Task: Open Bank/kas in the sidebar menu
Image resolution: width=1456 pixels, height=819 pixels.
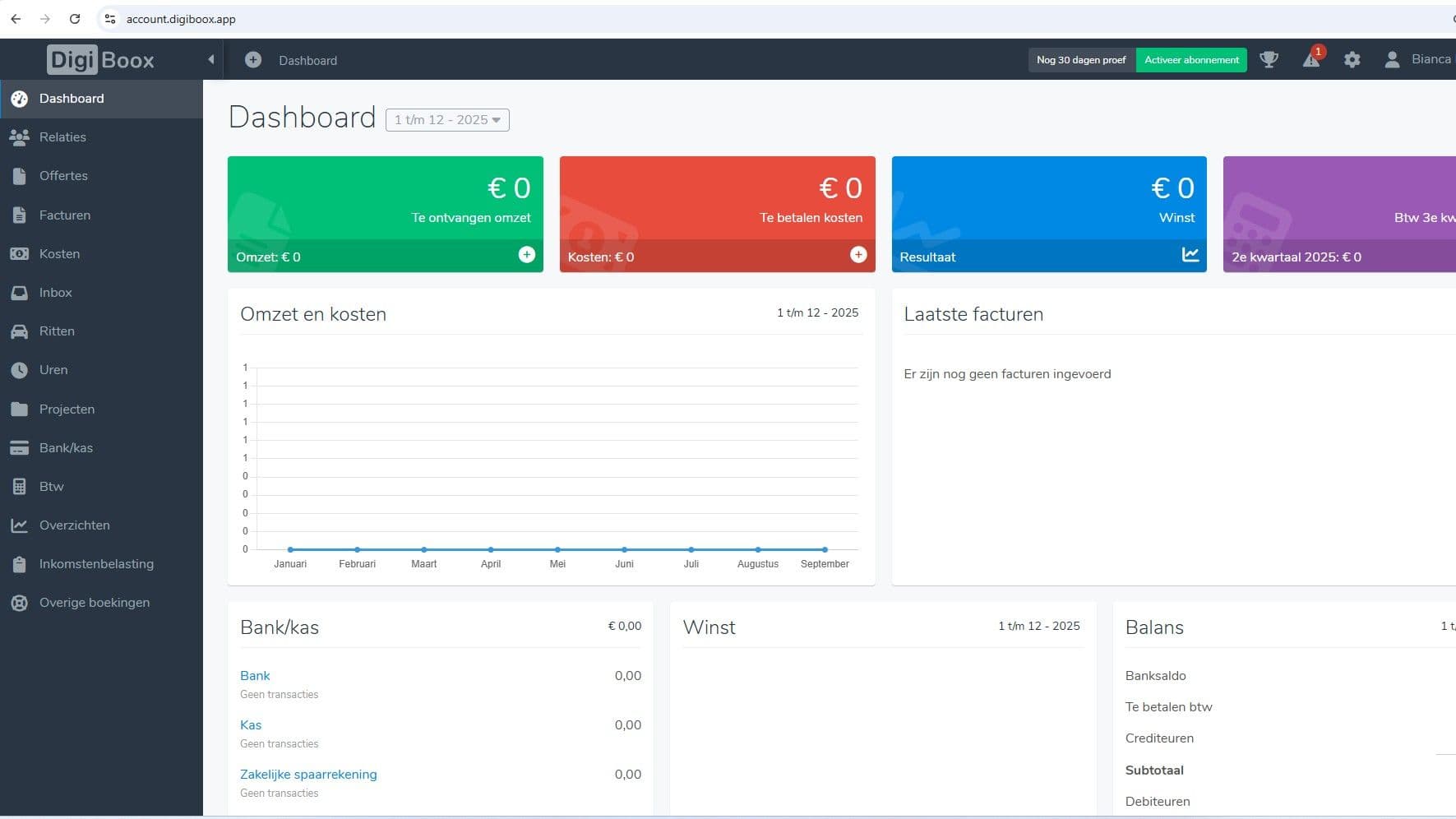Action: 66,448
